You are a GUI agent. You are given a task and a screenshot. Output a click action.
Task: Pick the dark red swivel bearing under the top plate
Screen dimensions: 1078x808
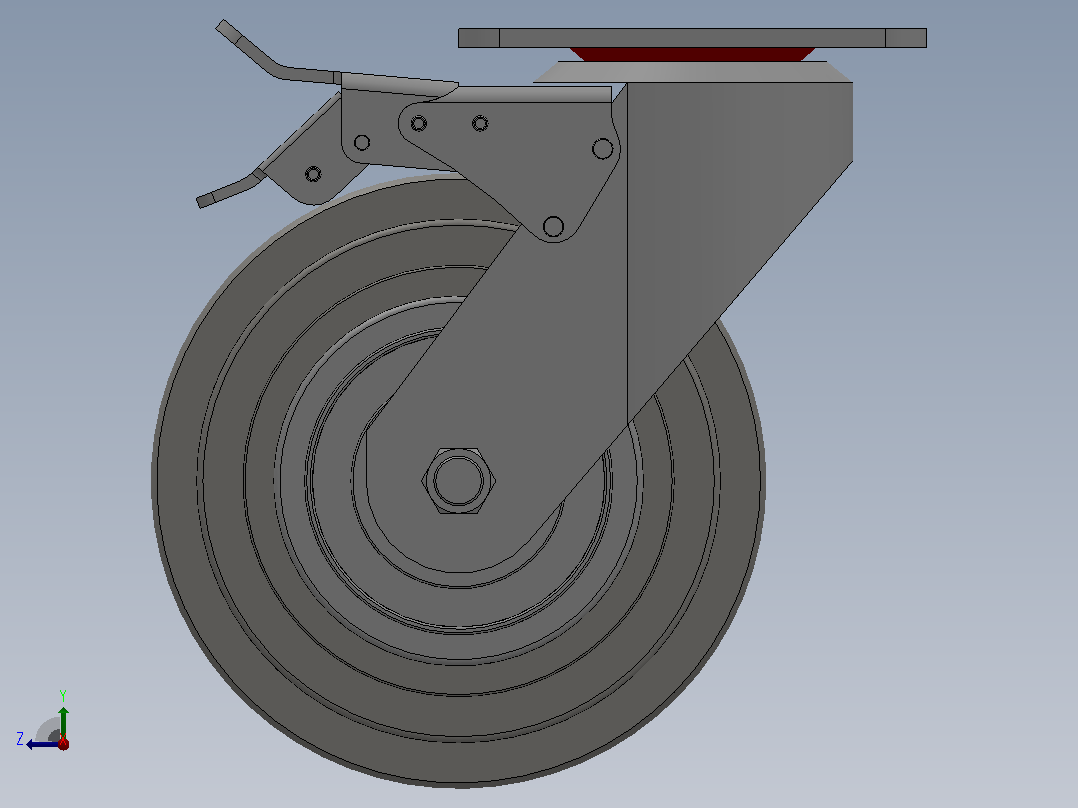pos(692,54)
